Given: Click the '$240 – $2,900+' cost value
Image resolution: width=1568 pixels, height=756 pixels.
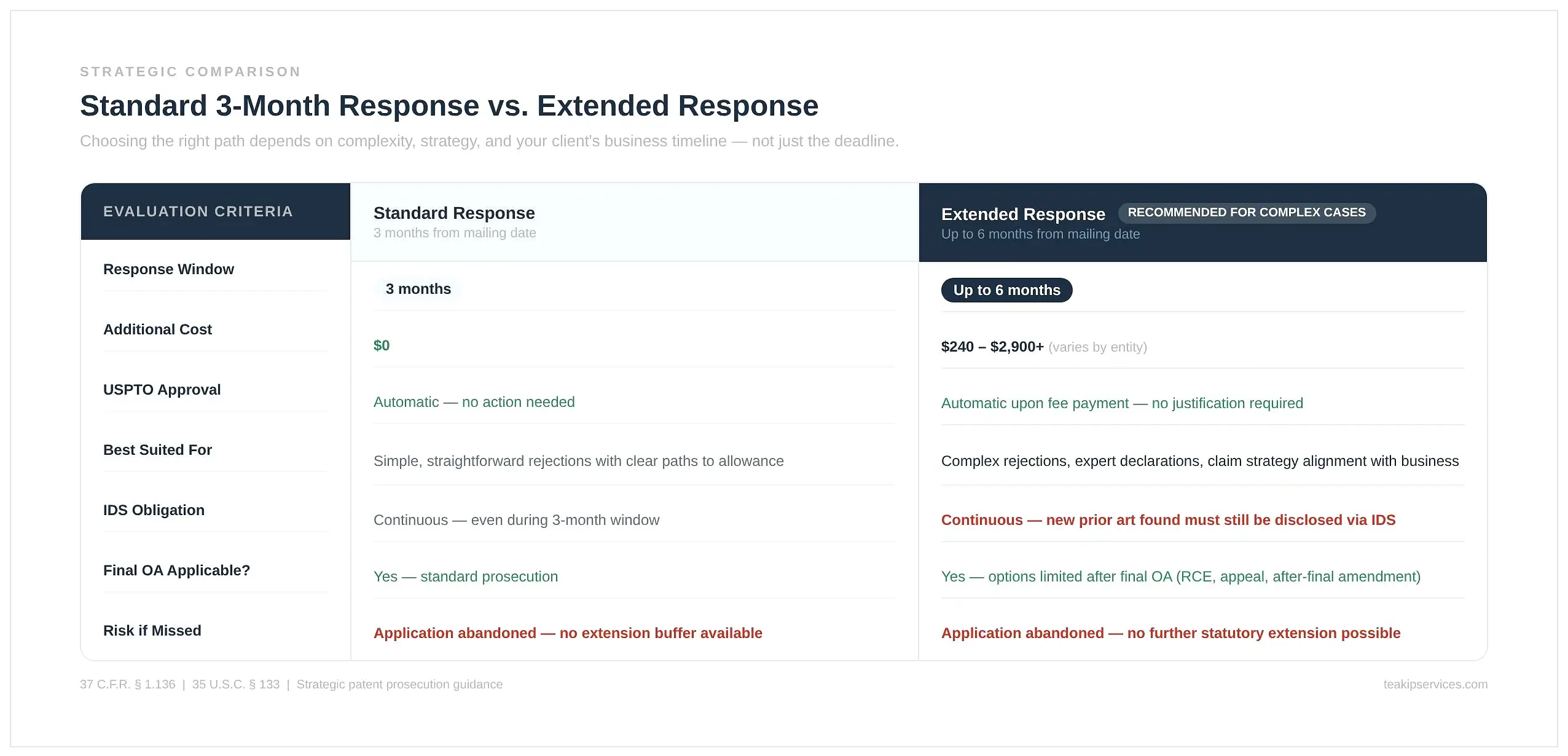Looking at the screenshot, I should (992, 347).
